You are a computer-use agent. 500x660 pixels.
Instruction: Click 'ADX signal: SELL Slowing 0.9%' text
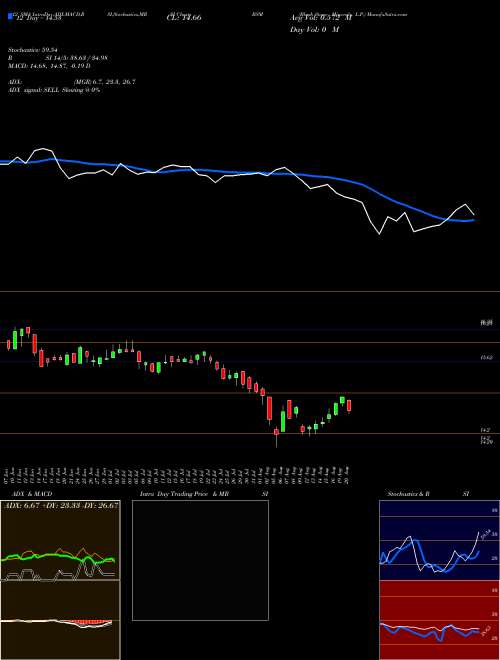(54, 90)
